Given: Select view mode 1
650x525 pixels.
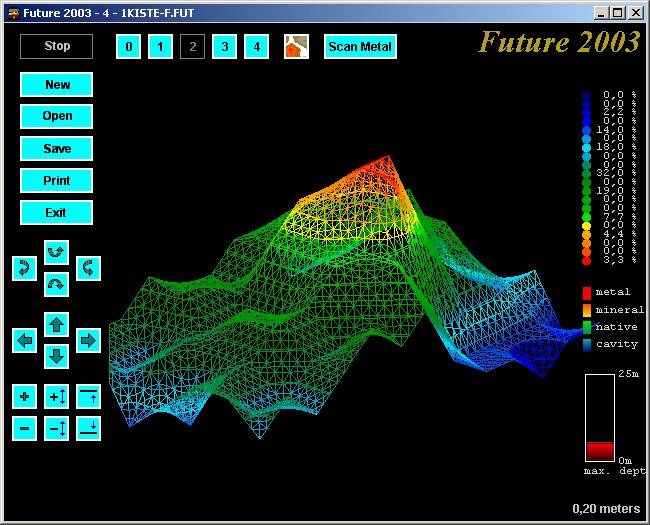Looking at the screenshot, I should pyautogui.click(x=160, y=46).
